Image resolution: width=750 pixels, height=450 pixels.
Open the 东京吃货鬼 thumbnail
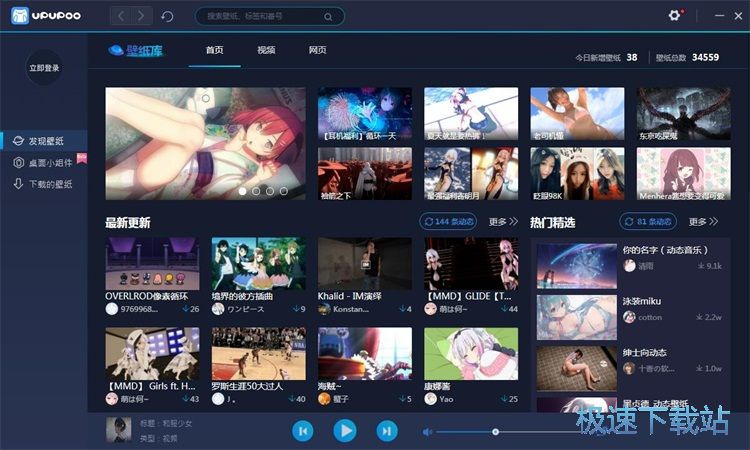click(x=684, y=114)
